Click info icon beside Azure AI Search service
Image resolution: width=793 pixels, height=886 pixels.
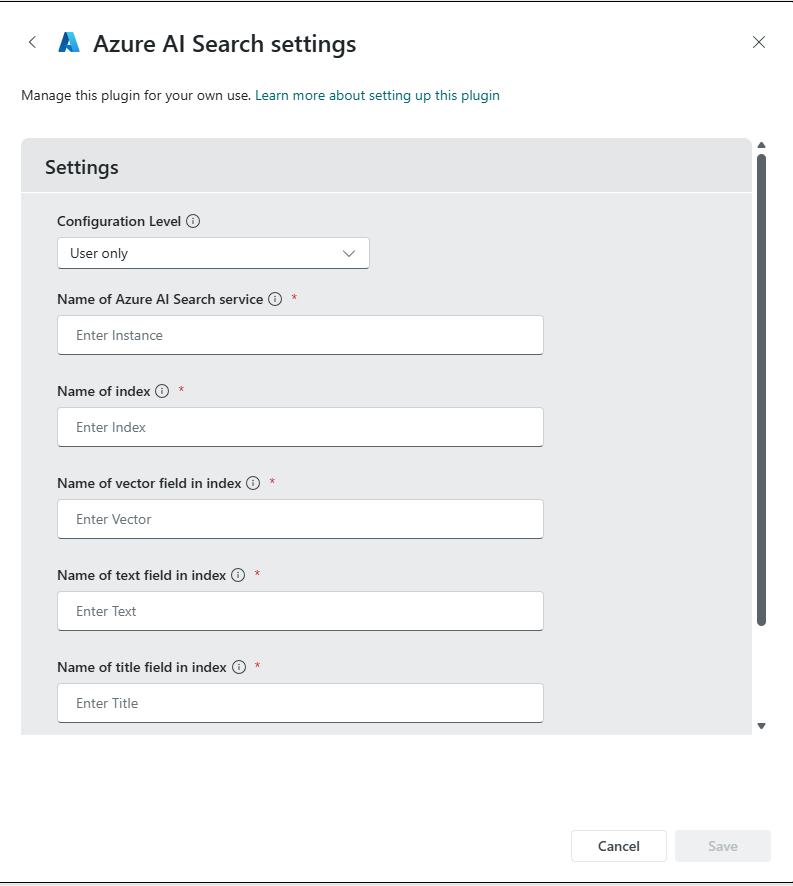tap(275, 299)
